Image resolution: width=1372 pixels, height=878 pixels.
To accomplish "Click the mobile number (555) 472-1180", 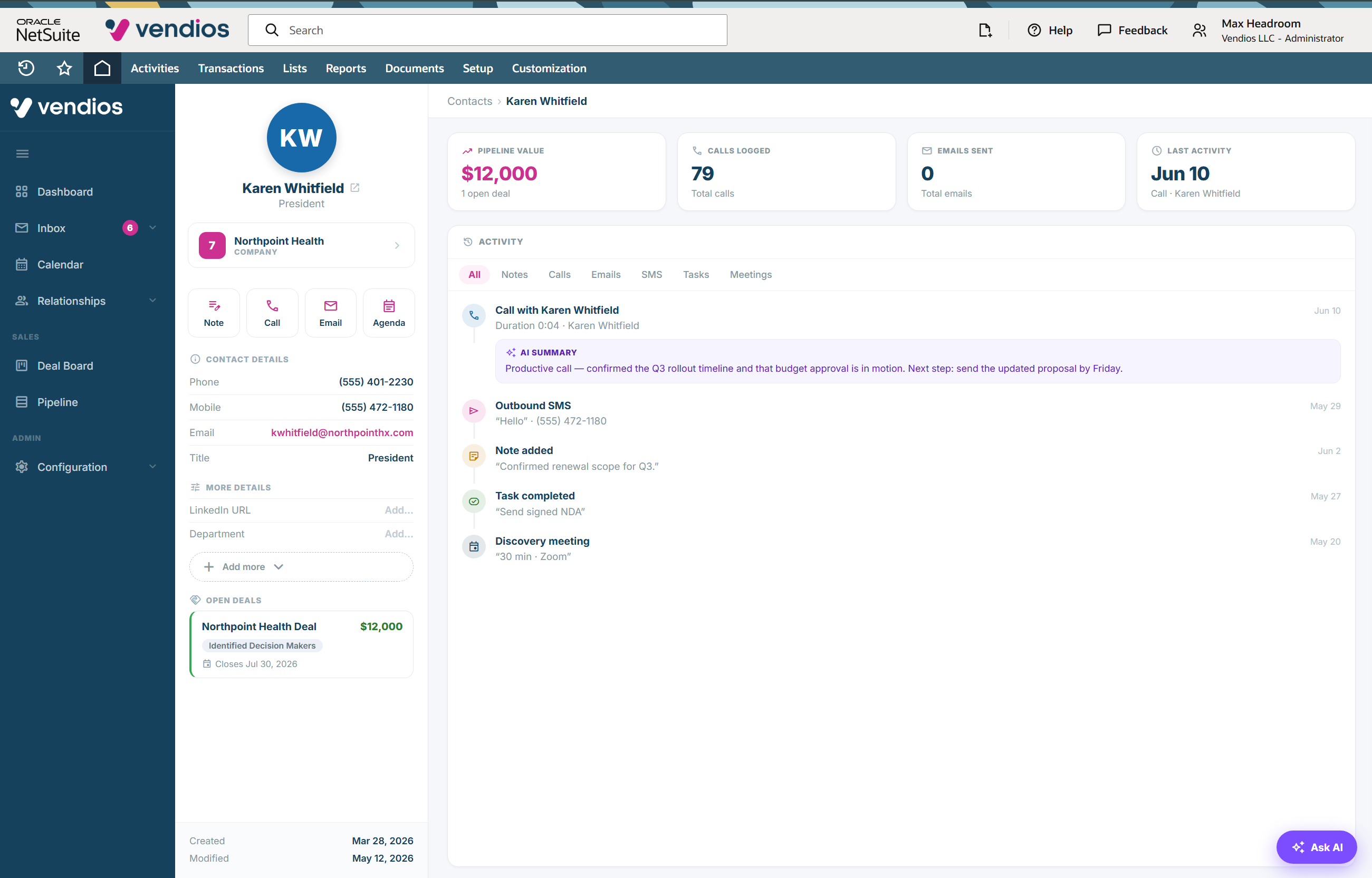I will pyautogui.click(x=377, y=407).
